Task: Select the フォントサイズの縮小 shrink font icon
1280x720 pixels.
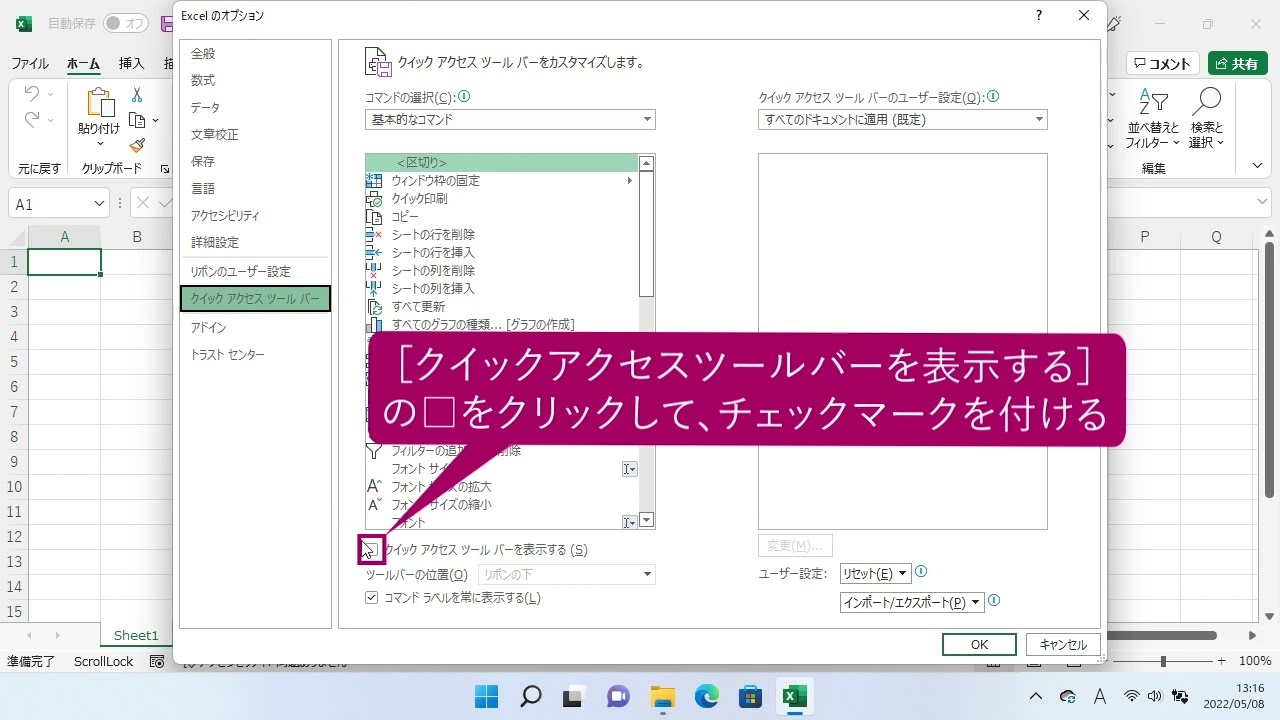Action: (374, 505)
